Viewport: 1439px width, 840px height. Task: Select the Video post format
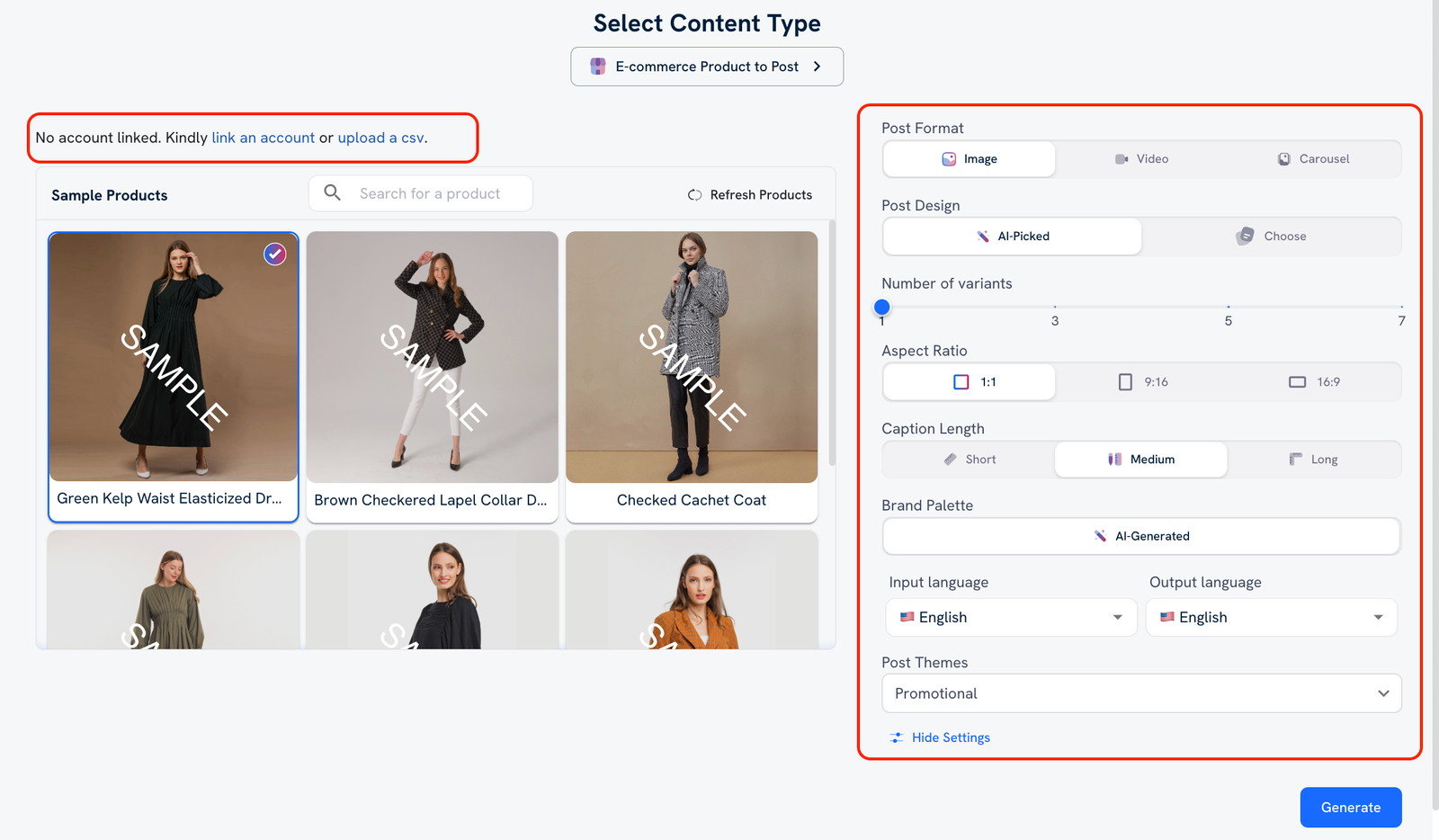pos(1140,158)
